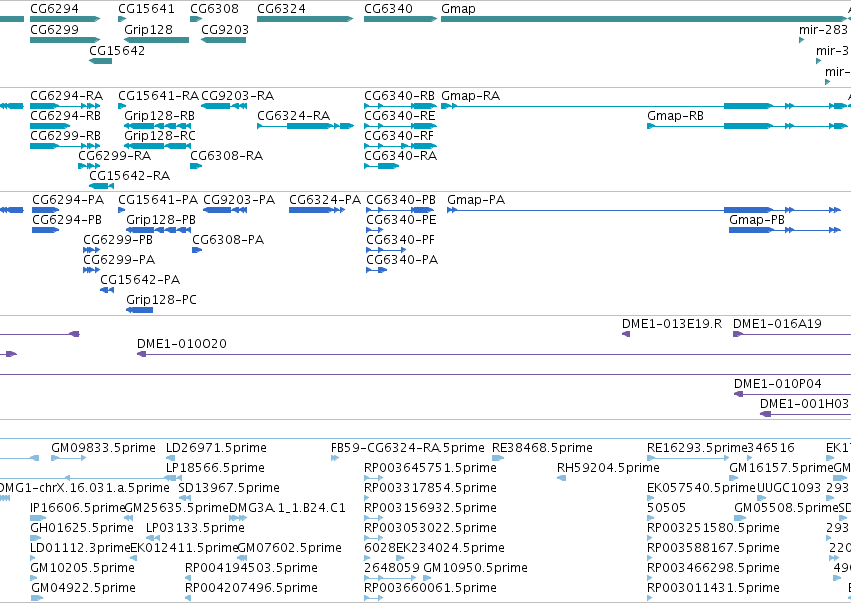Click the CG6299 gene feature bar
This screenshot has width=851, height=603.
[65, 40]
